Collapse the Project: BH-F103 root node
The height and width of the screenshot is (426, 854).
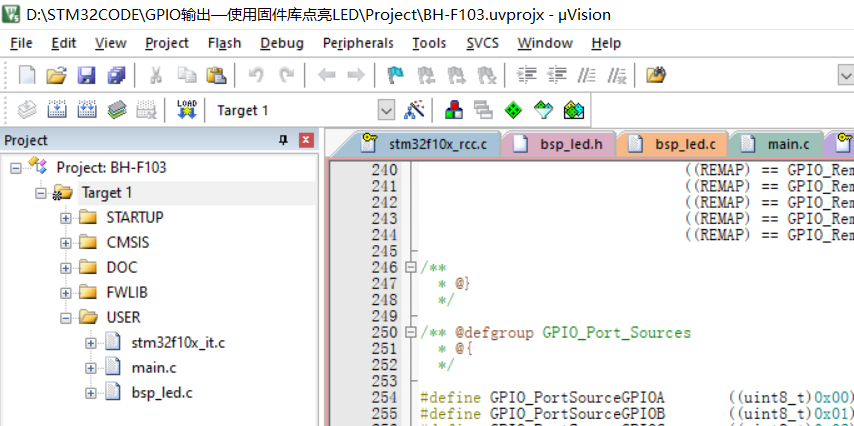tap(16, 168)
